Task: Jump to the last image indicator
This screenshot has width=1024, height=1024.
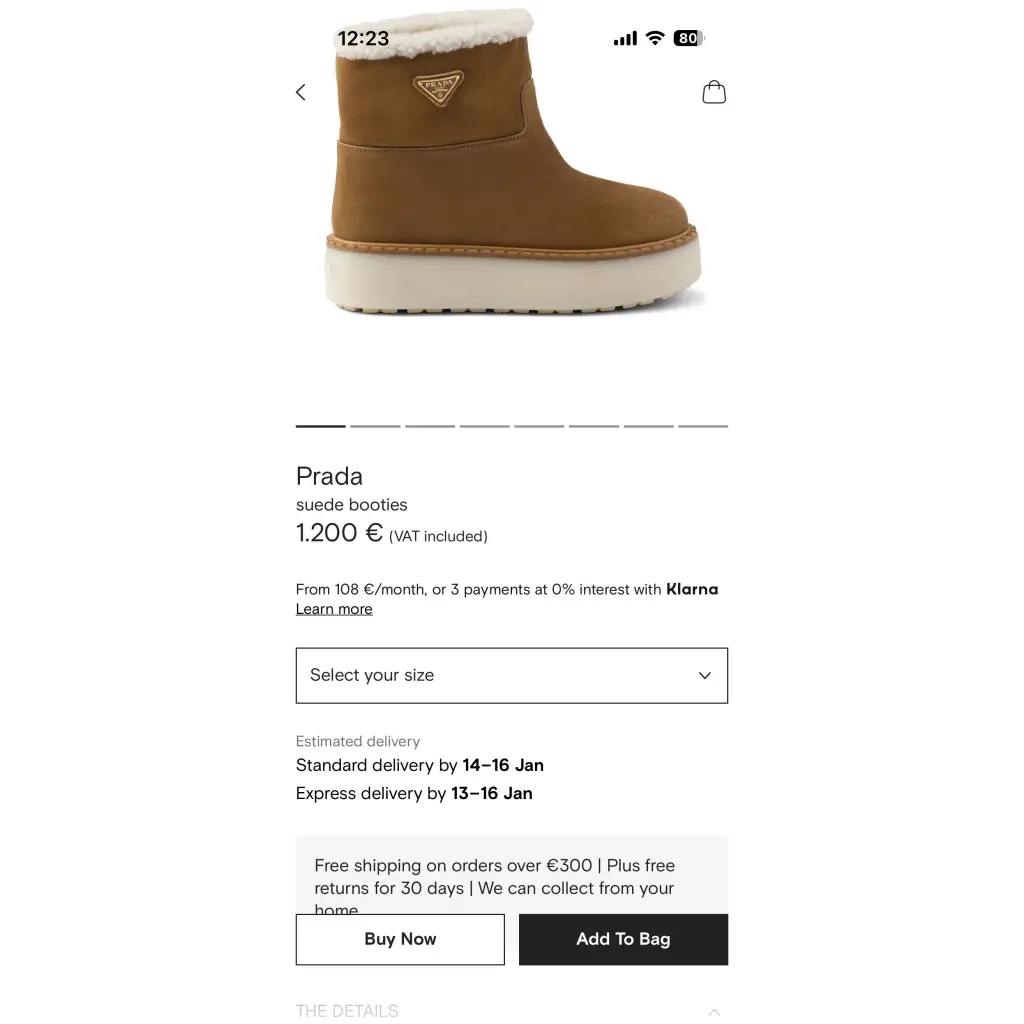Action: (x=703, y=426)
